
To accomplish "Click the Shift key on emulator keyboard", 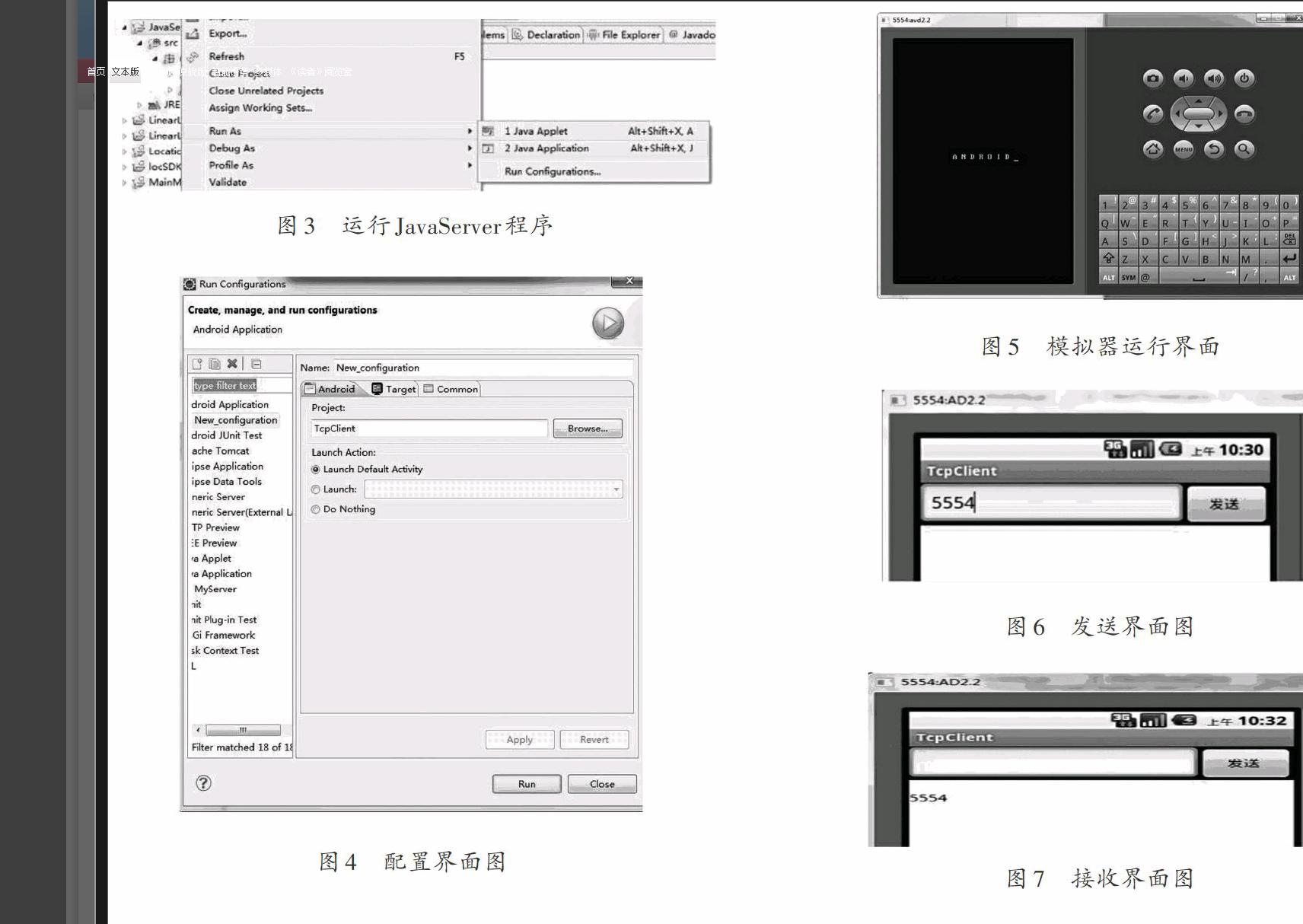I will tap(1108, 259).
